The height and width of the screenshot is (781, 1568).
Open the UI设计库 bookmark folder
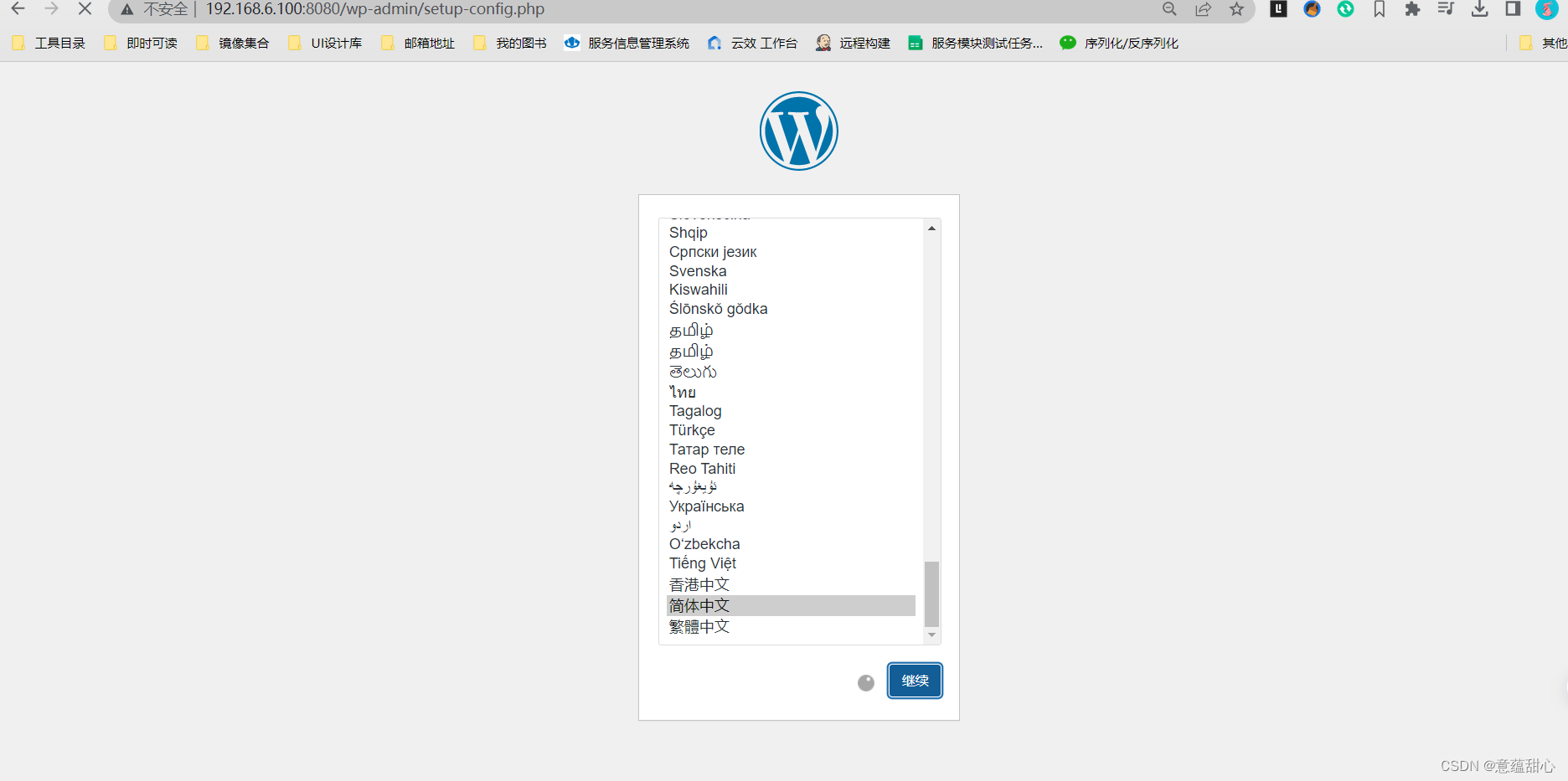click(x=325, y=44)
